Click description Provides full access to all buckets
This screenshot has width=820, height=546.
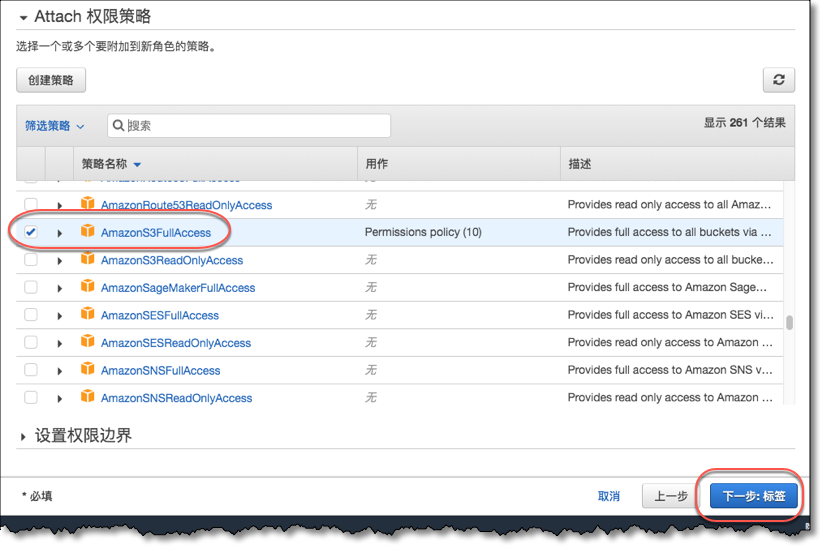tap(669, 232)
